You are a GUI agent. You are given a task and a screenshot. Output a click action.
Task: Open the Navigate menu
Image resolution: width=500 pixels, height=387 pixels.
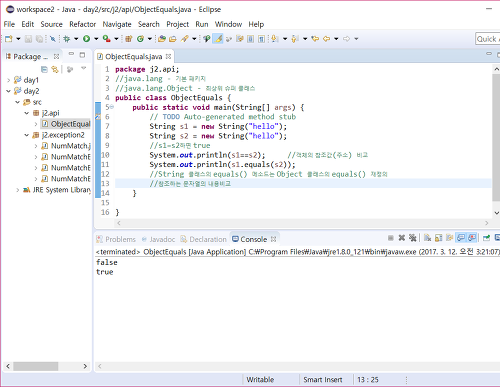pos(117,24)
